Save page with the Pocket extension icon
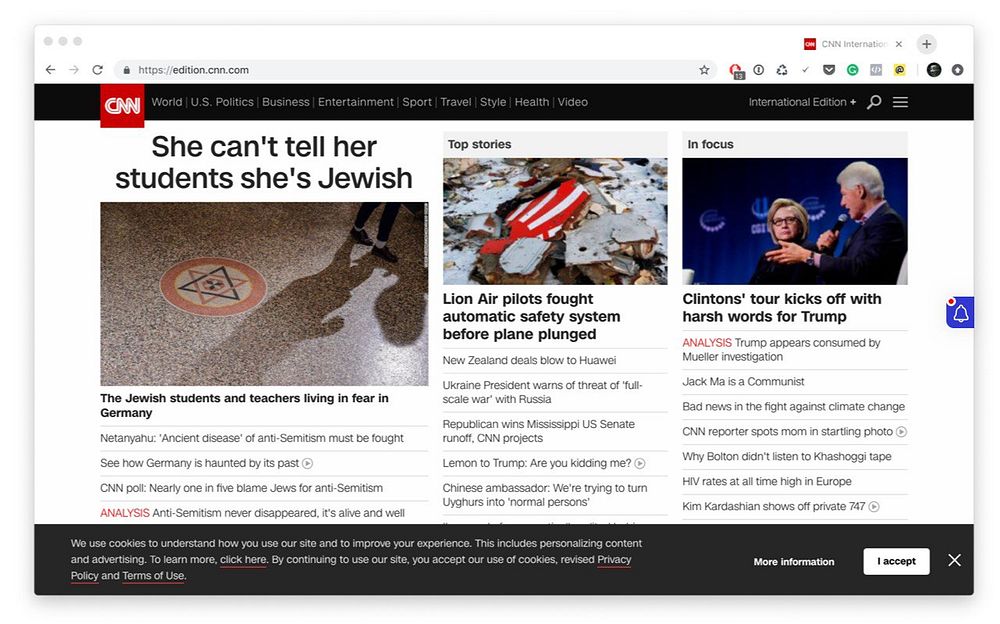 pos(829,70)
